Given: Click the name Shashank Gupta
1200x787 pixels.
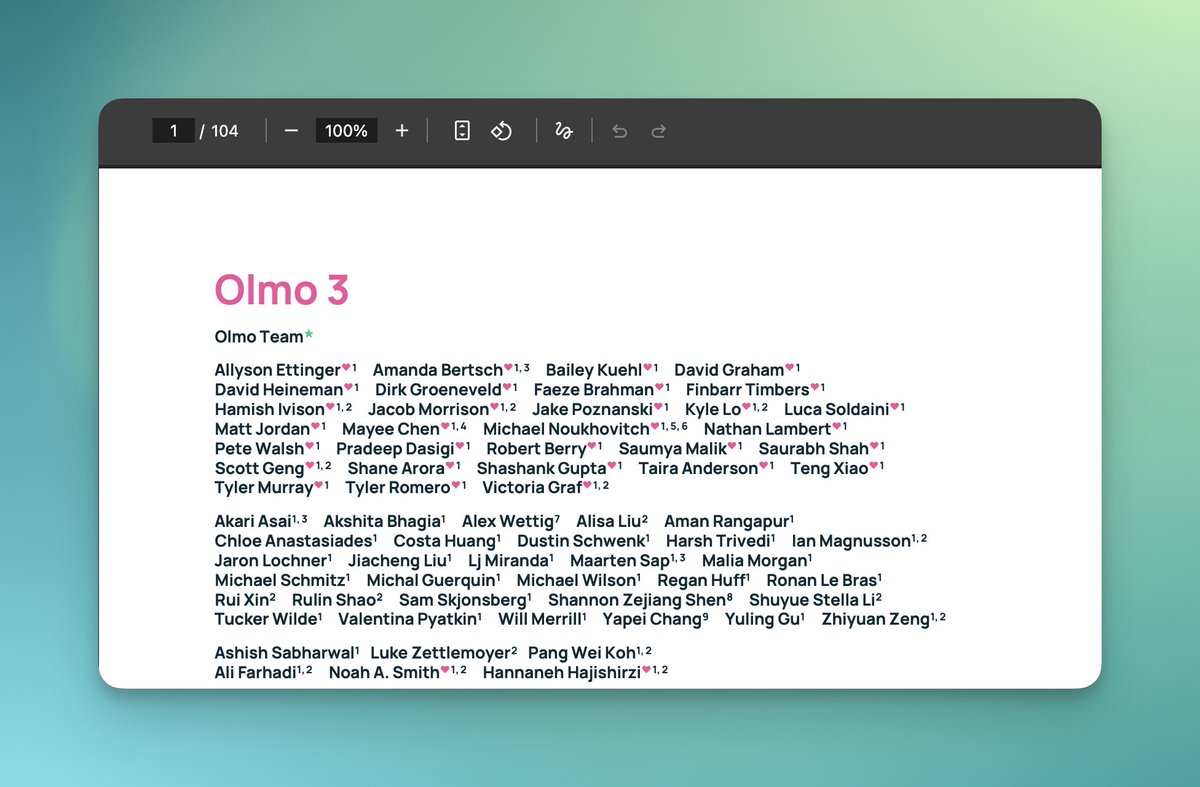Looking at the screenshot, I should [x=542, y=468].
